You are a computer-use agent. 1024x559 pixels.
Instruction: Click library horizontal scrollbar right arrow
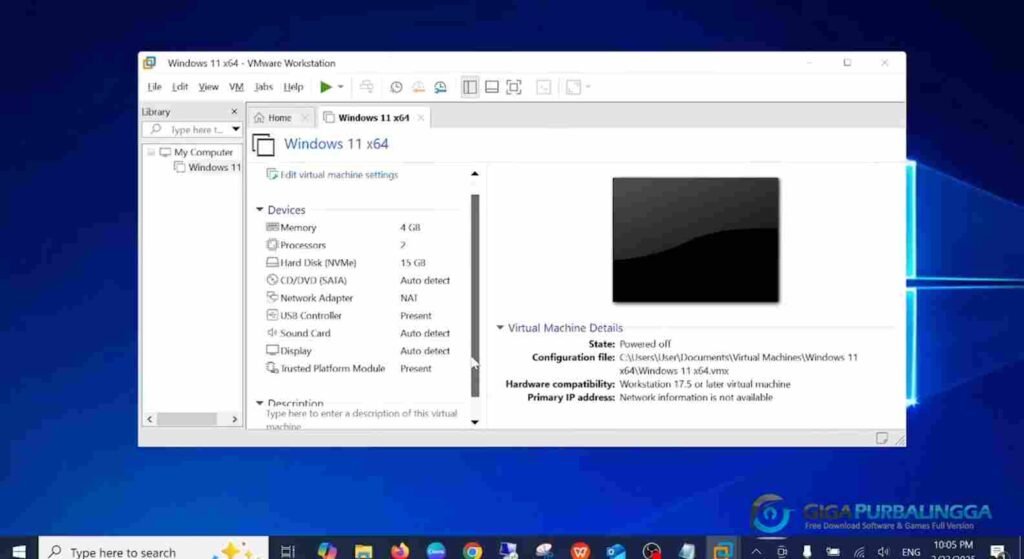click(235, 419)
